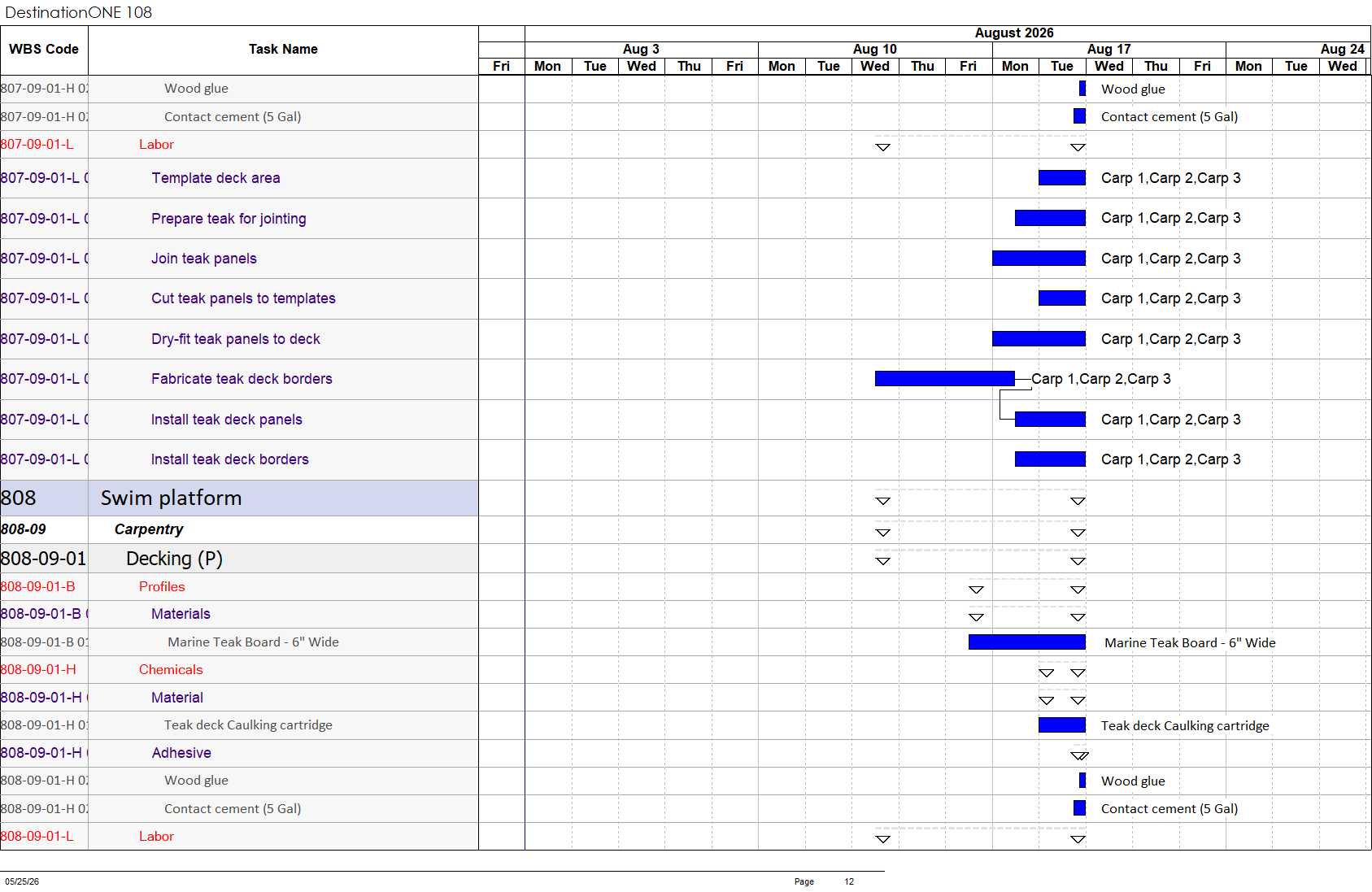
Task: Click the Swim platform summary start marker
Action: [882, 501]
